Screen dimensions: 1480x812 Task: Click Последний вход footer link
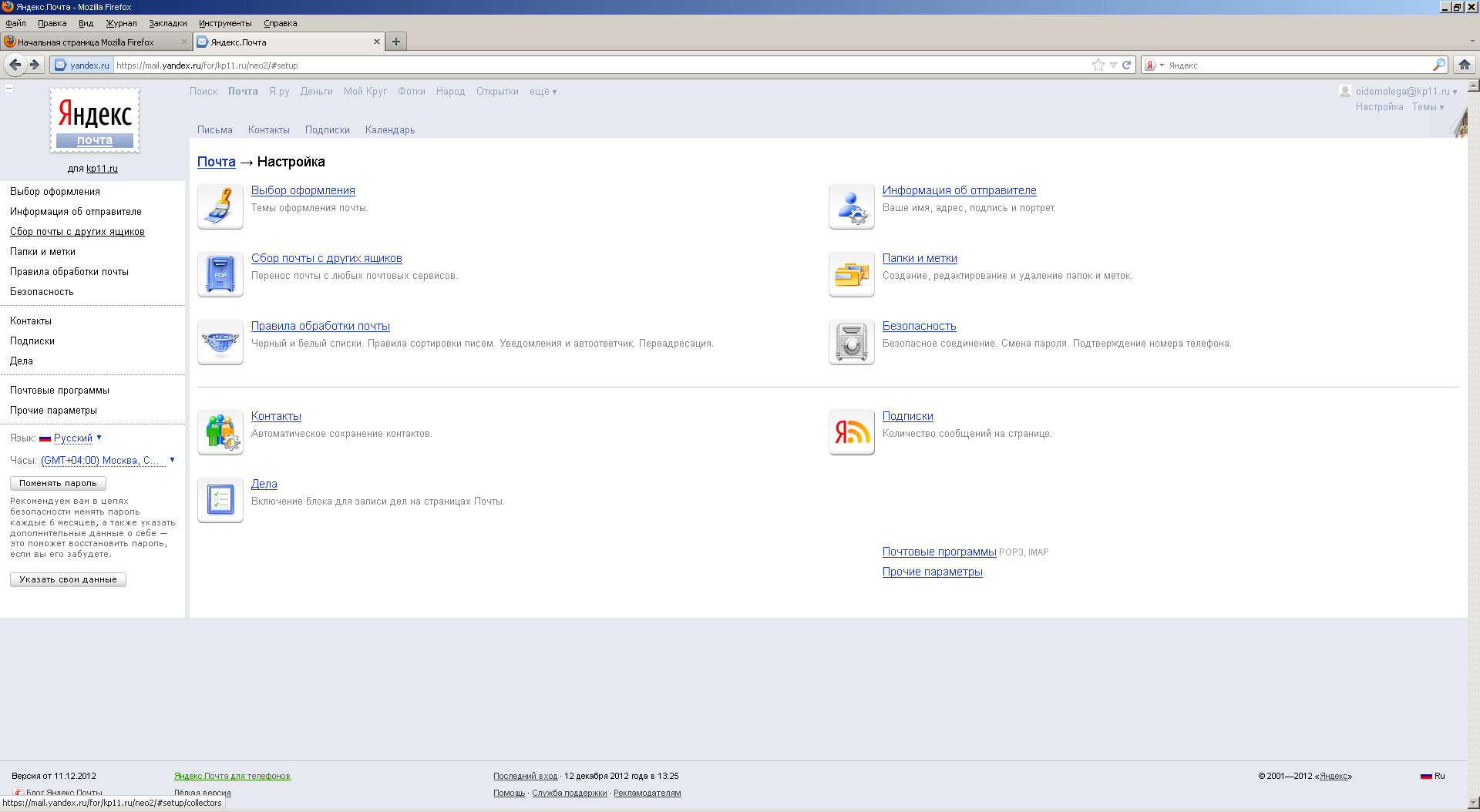[525, 776]
